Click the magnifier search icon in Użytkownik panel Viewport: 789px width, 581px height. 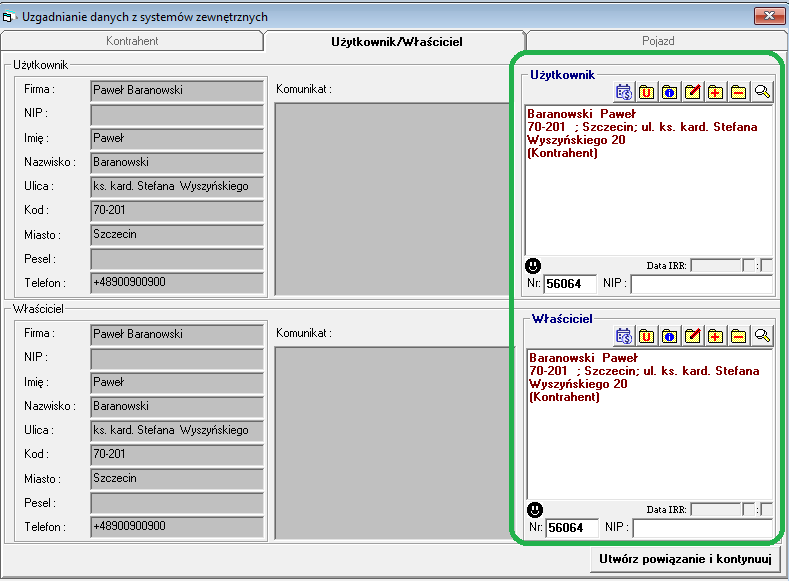point(762,92)
